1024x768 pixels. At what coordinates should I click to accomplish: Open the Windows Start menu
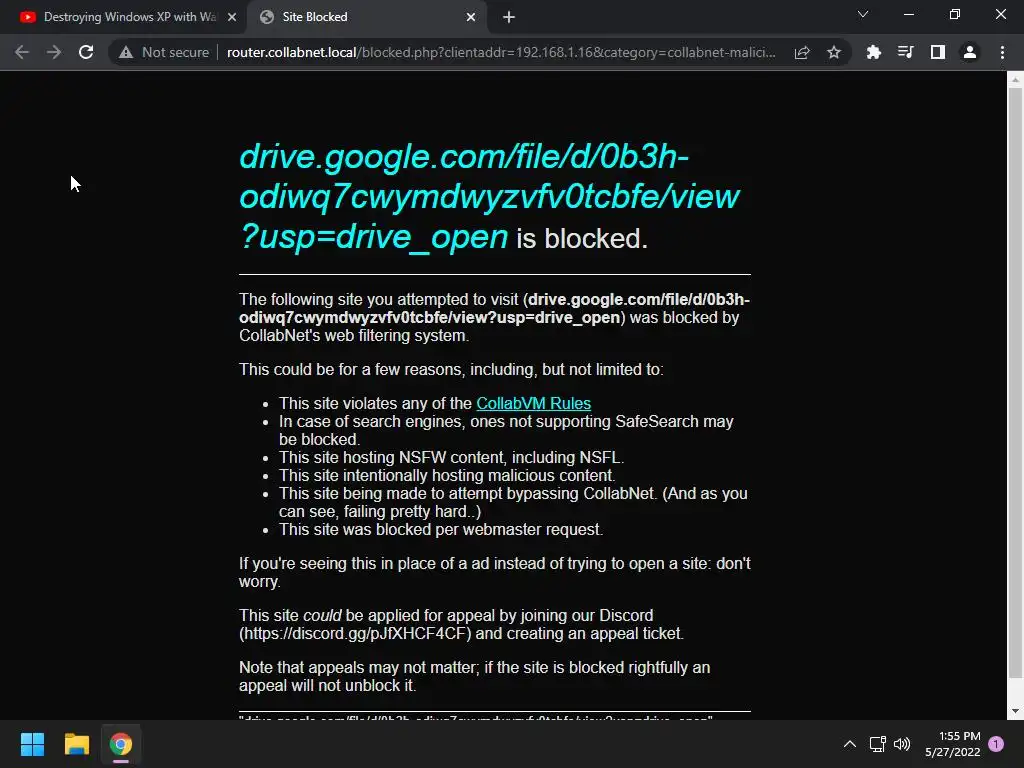pyautogui.click(x=32, y=744)
